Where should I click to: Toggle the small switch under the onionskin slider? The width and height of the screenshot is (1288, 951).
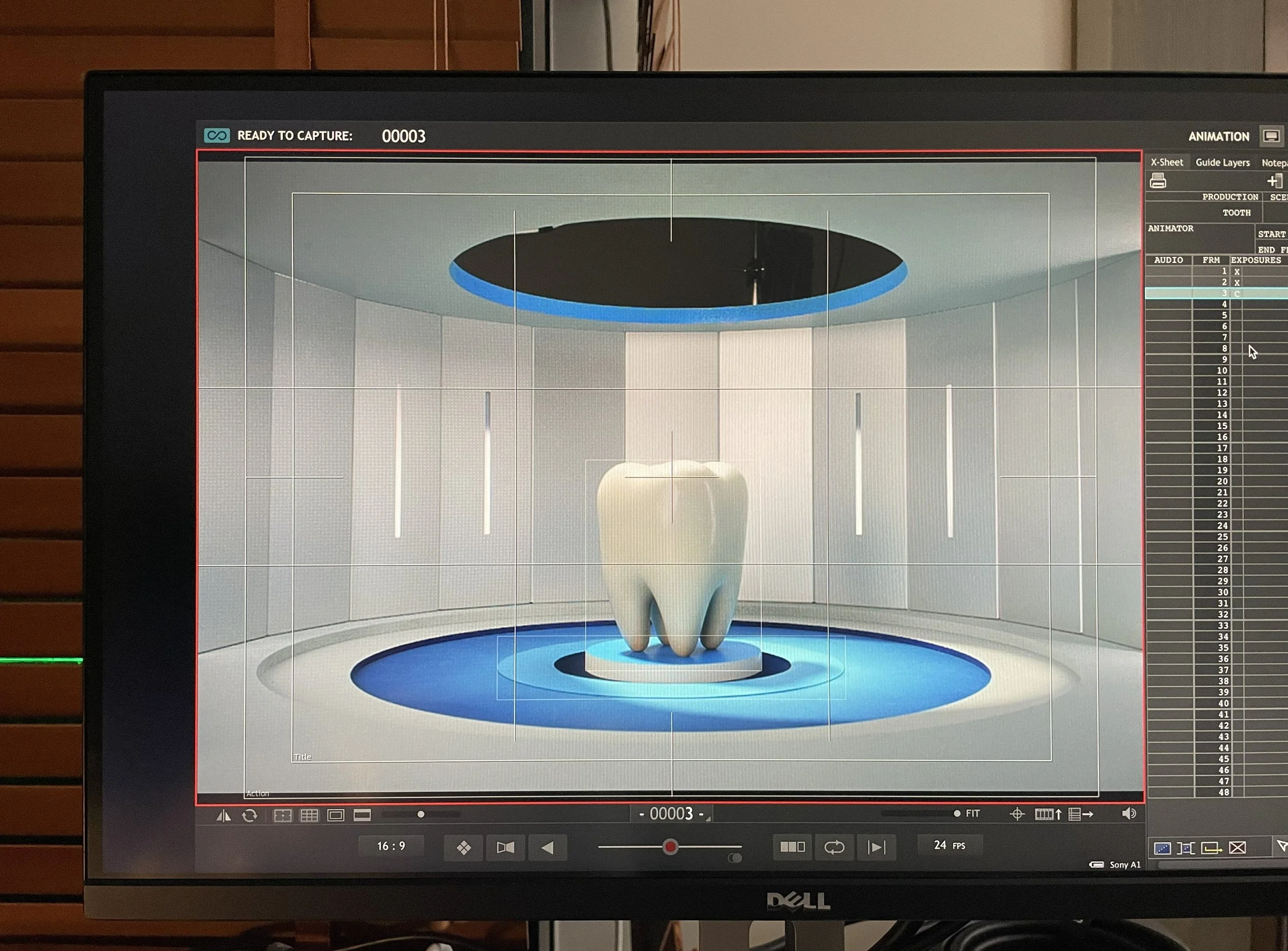tap(735, 858)
